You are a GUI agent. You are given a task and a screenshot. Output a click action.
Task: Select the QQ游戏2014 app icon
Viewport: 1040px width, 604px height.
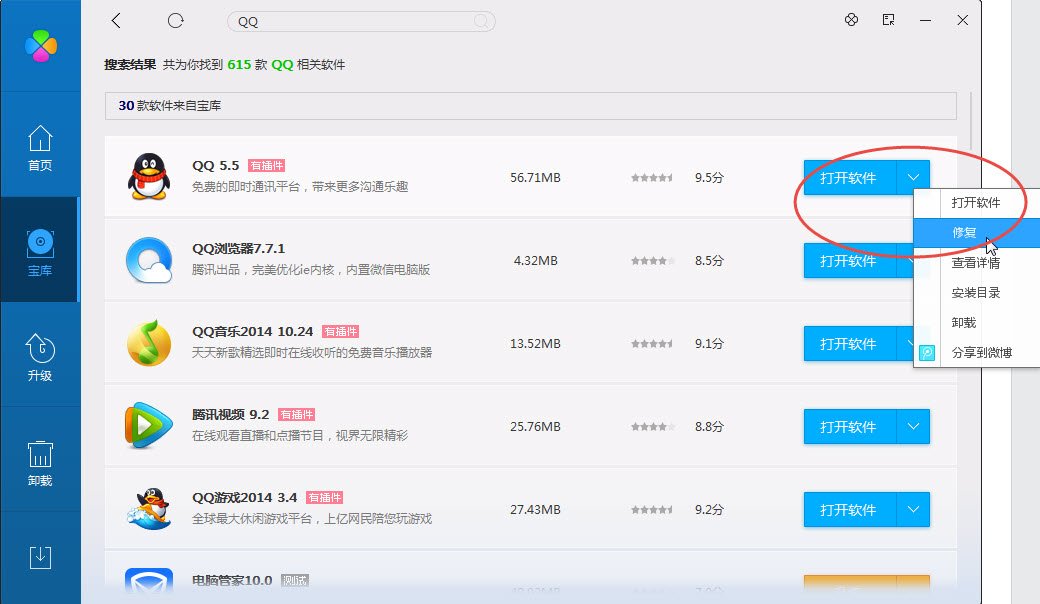point(150,509)
